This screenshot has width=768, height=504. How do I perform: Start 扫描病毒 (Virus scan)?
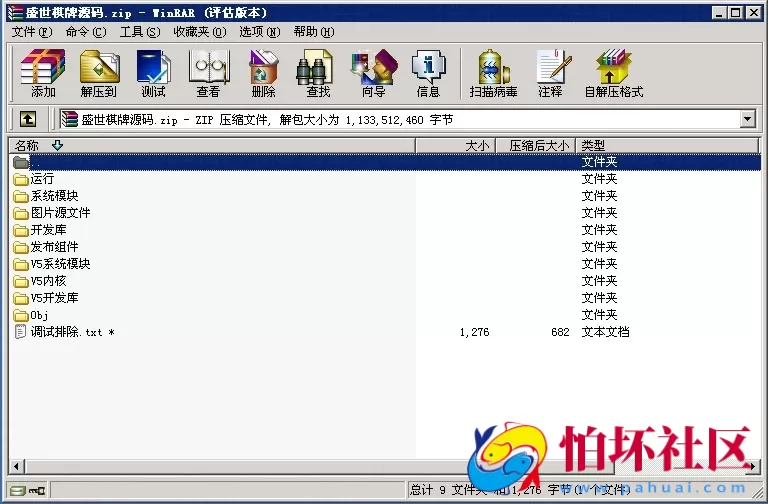[x=493, y=73]
